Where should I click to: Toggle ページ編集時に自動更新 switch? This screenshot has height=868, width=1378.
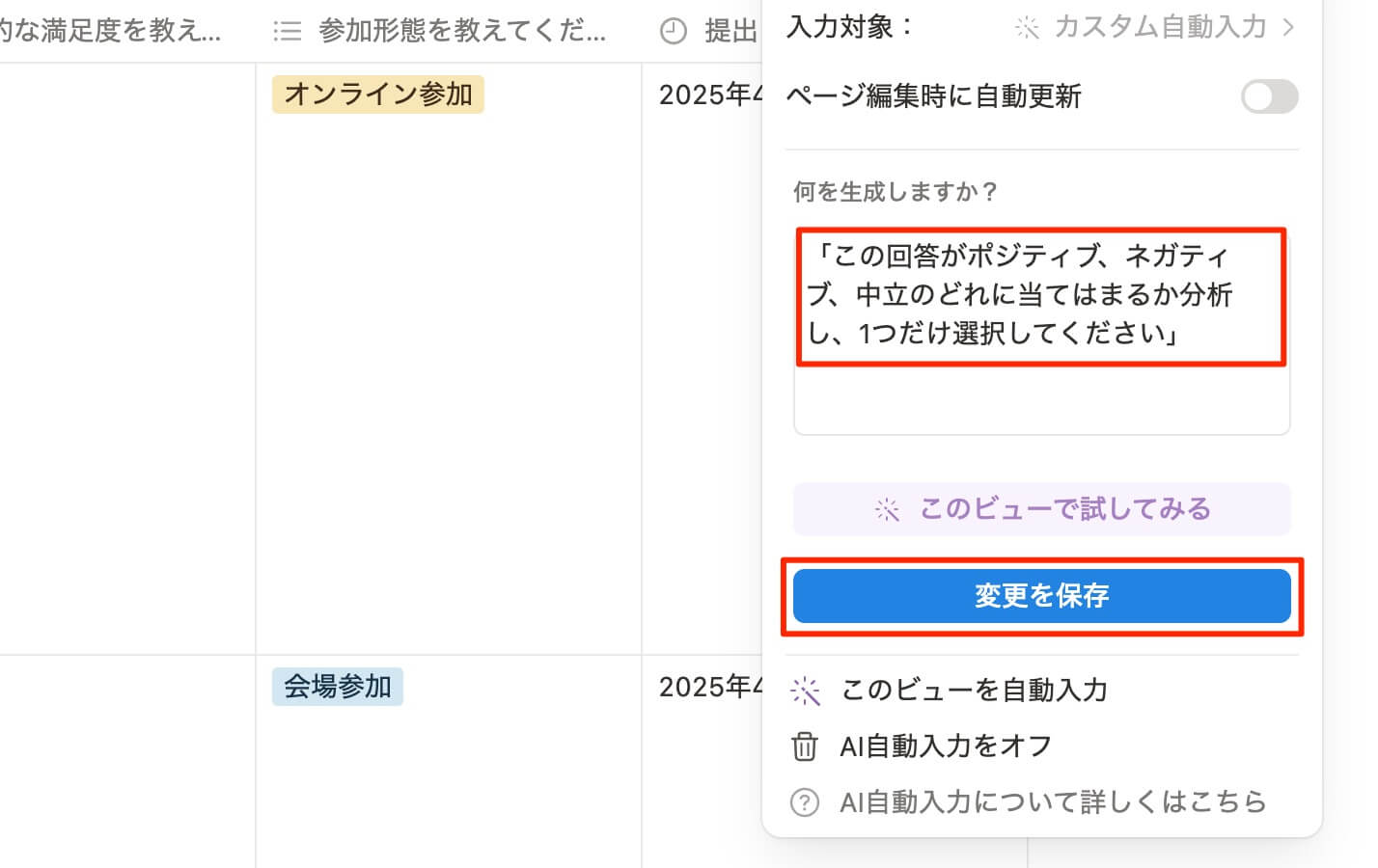[x=1269, y=96]
